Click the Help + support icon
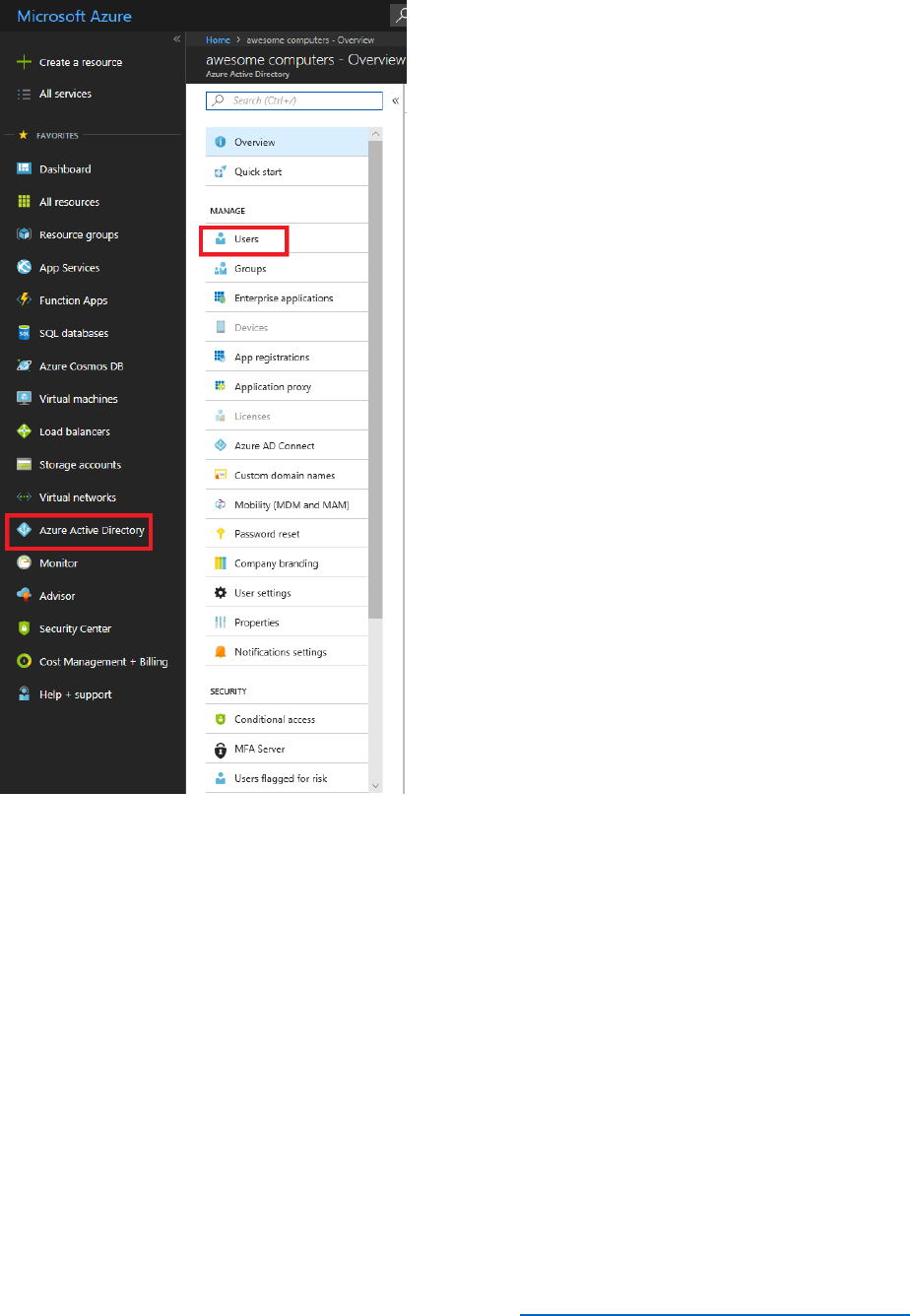 click(x=24, y=694)
